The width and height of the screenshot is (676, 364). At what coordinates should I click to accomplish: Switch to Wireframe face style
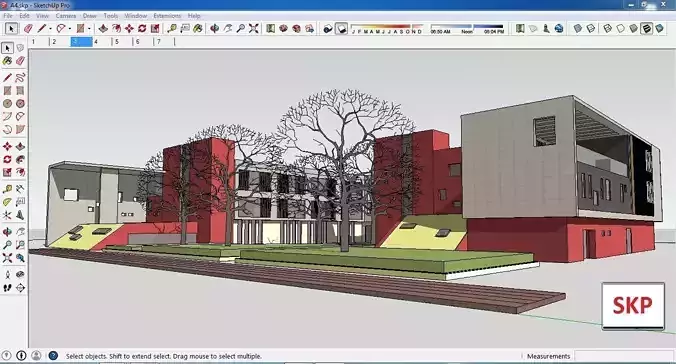coord(607,28)
